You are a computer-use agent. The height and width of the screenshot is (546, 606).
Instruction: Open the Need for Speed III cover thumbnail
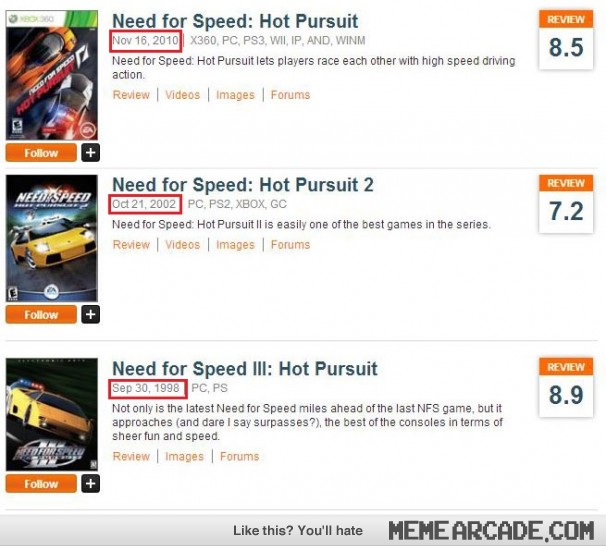tap(52, 414)
